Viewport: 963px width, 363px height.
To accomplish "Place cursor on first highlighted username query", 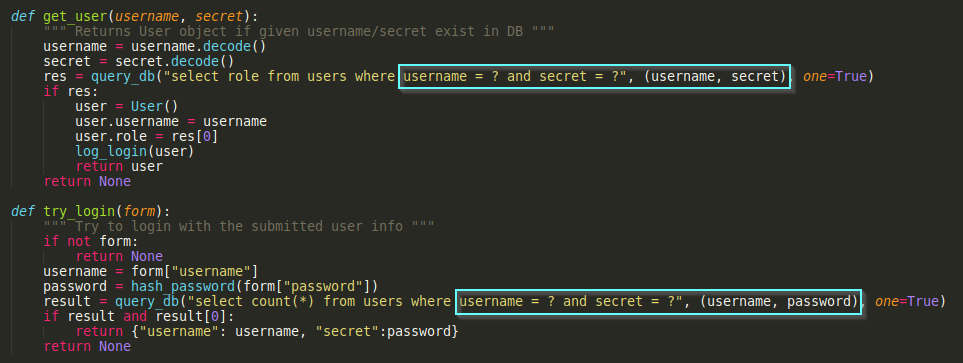I will (x=594, y=76).
